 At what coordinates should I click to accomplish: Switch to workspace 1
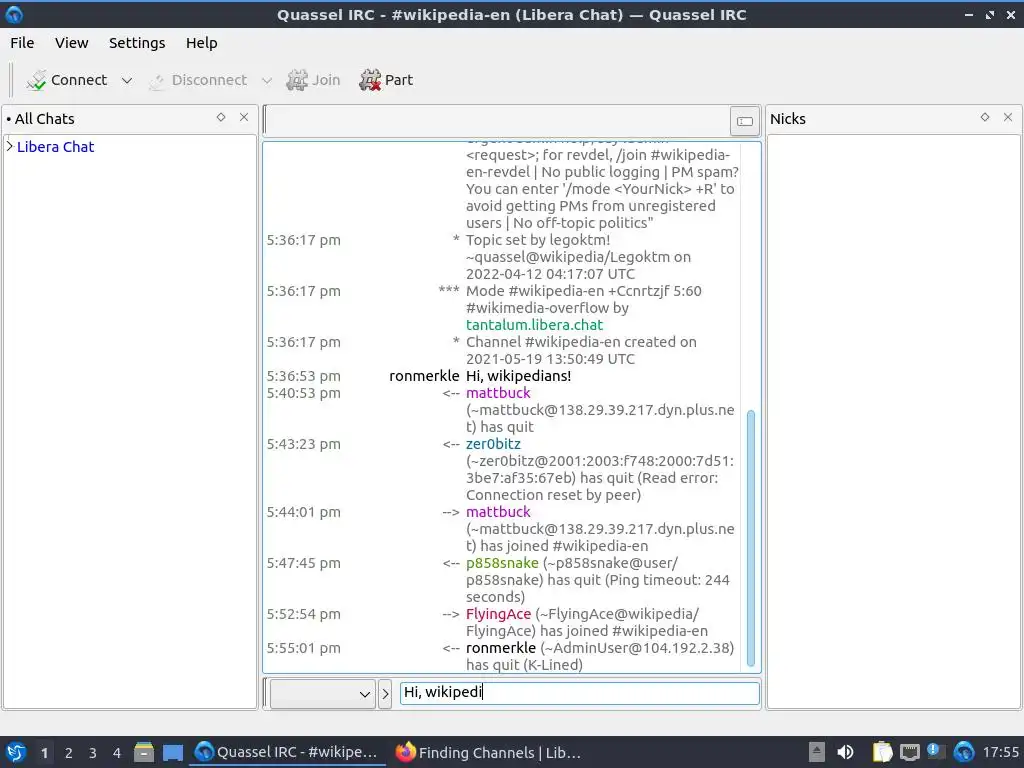(x=44, y=753)
